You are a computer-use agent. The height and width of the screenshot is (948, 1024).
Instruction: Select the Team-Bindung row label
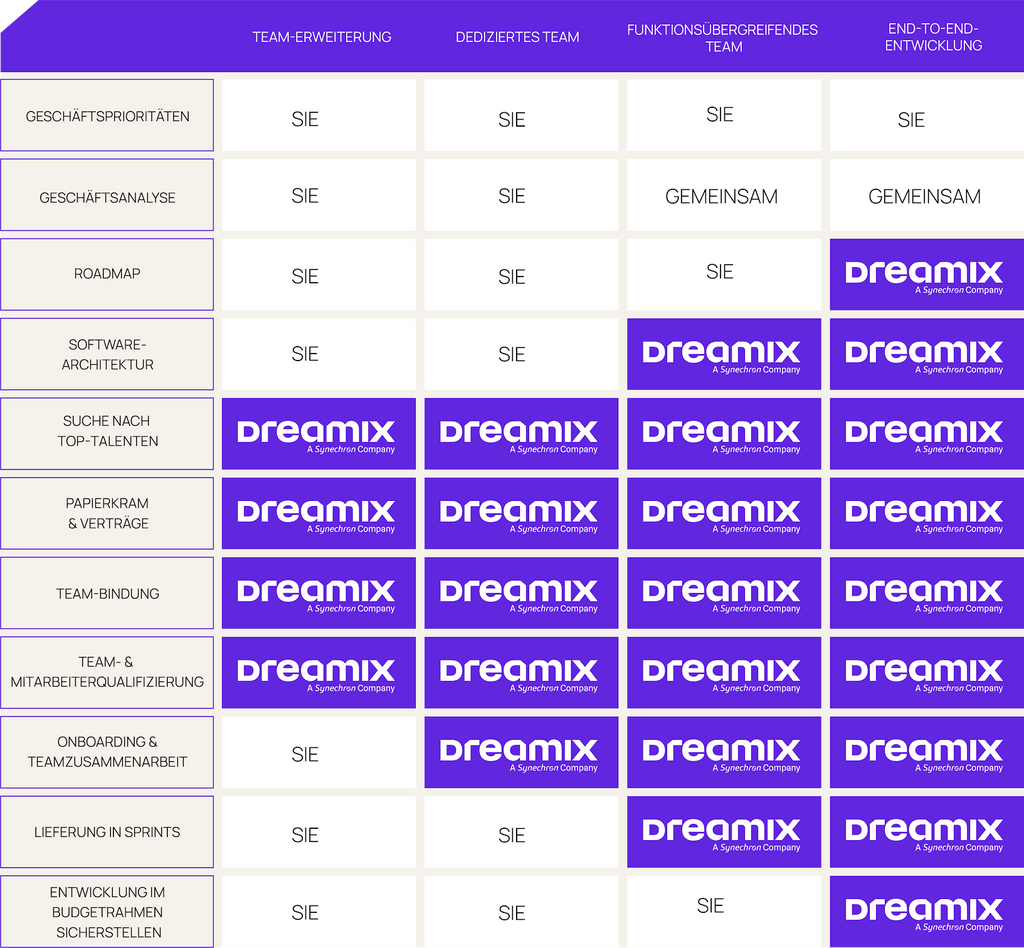coord(107,593)
